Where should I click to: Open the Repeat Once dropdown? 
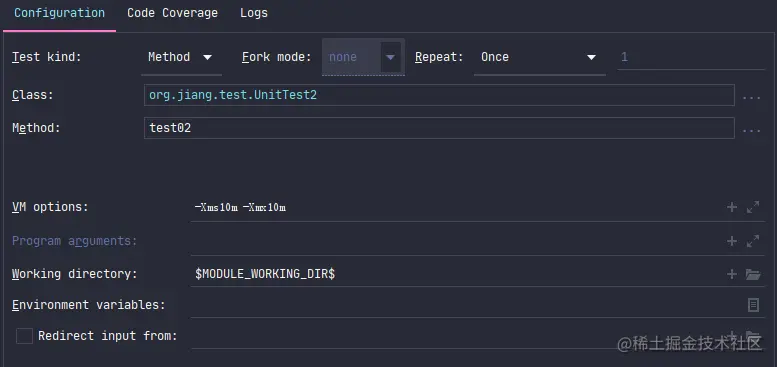click(540, 57)
